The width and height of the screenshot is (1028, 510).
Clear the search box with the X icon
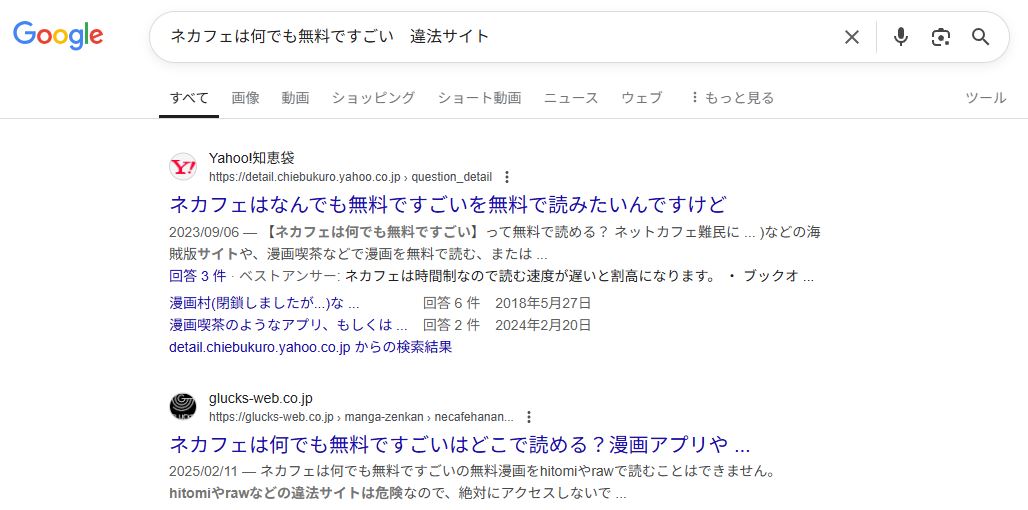point(852,37)
